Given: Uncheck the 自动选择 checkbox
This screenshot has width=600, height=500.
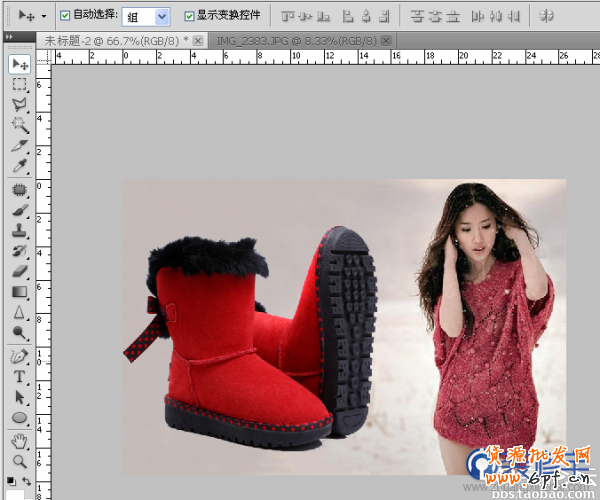Looking at the screenshot, I should click(66, 16).
